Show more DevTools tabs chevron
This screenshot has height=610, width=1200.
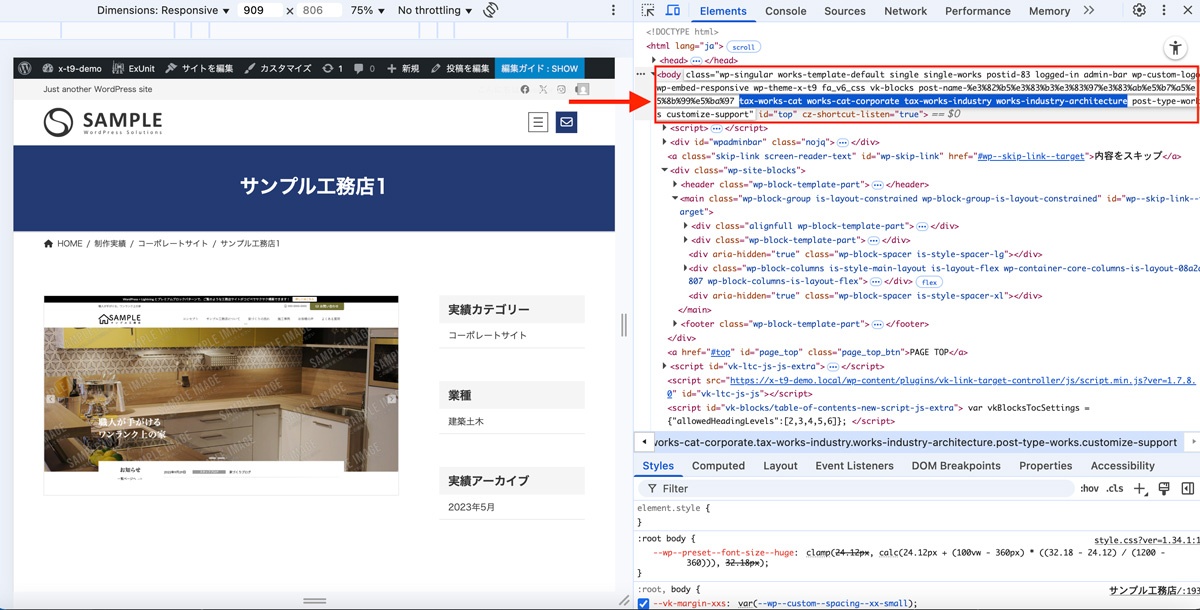(x=1089, y=11)
